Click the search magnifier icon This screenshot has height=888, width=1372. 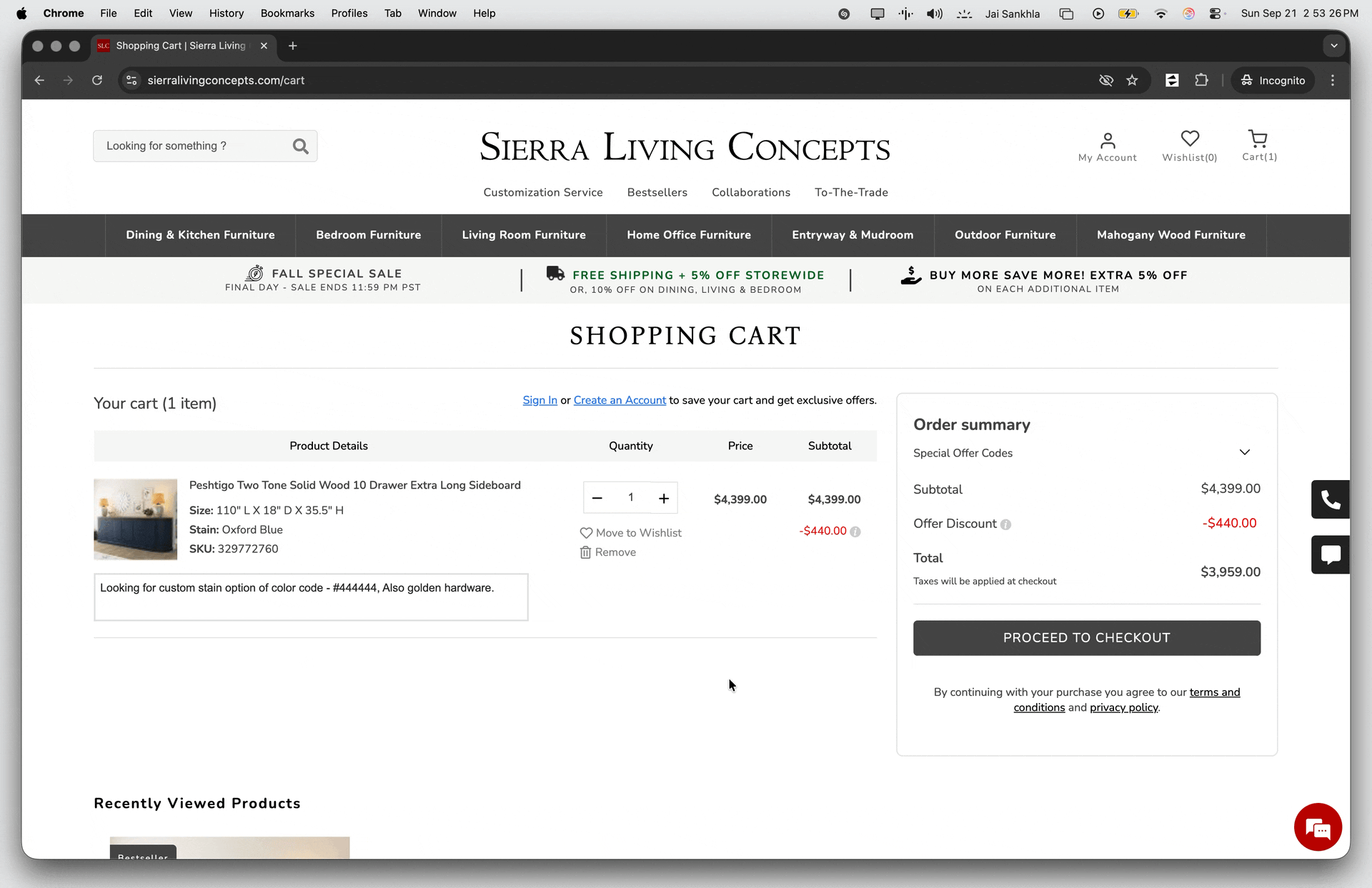coord(300,146)
